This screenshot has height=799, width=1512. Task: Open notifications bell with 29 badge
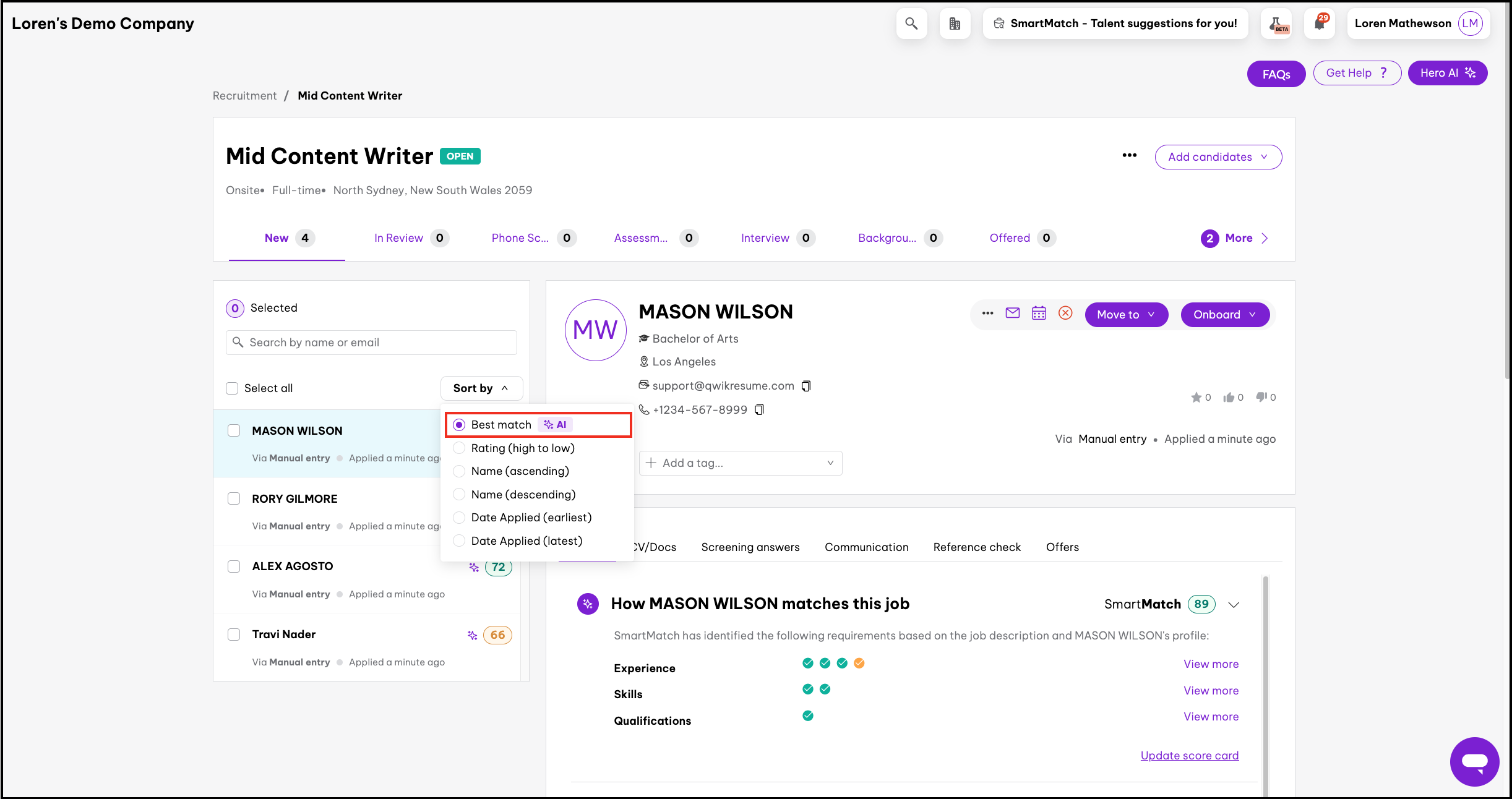click(1320, 23)
